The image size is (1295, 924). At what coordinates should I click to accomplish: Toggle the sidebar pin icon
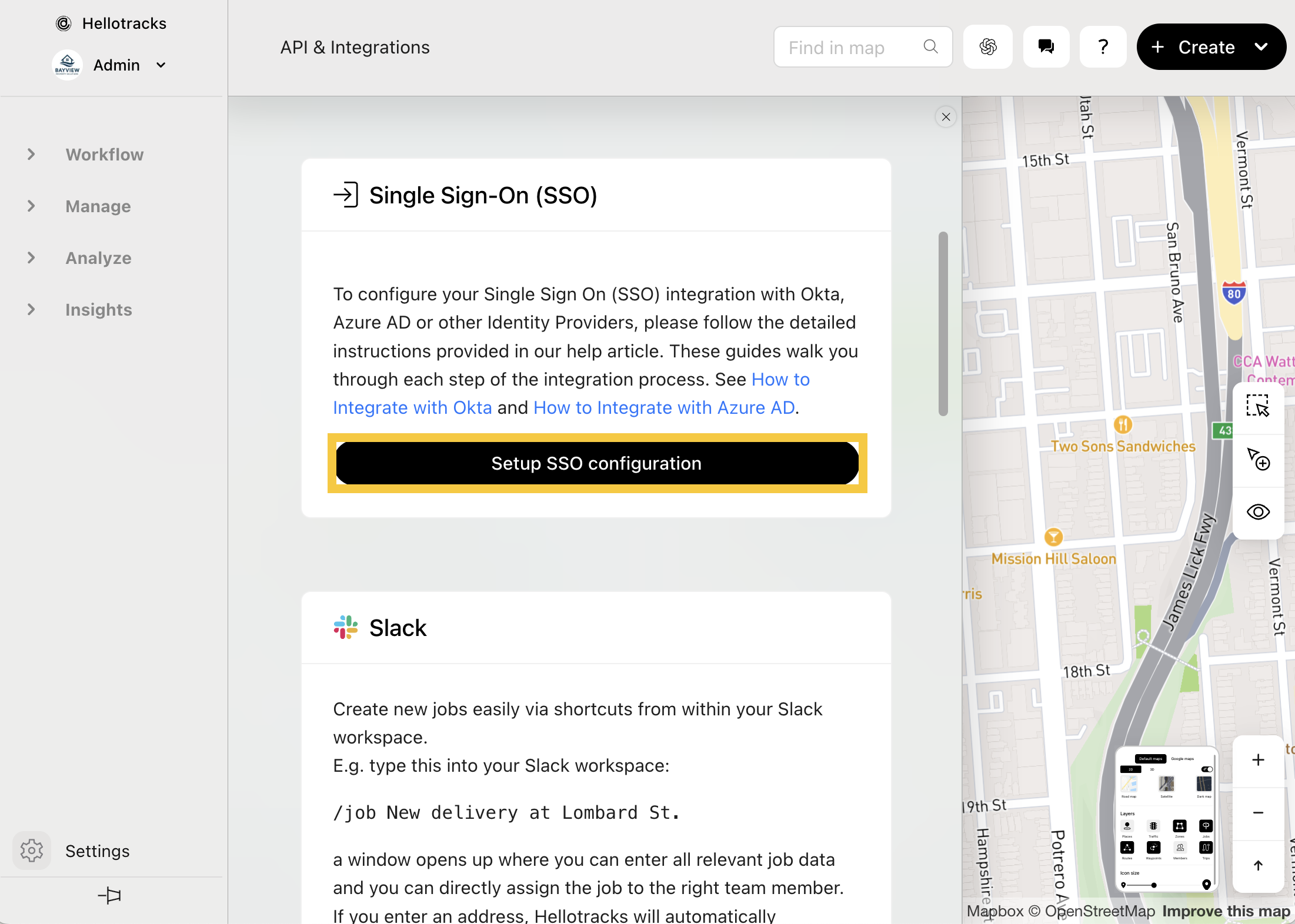[109, 896]
